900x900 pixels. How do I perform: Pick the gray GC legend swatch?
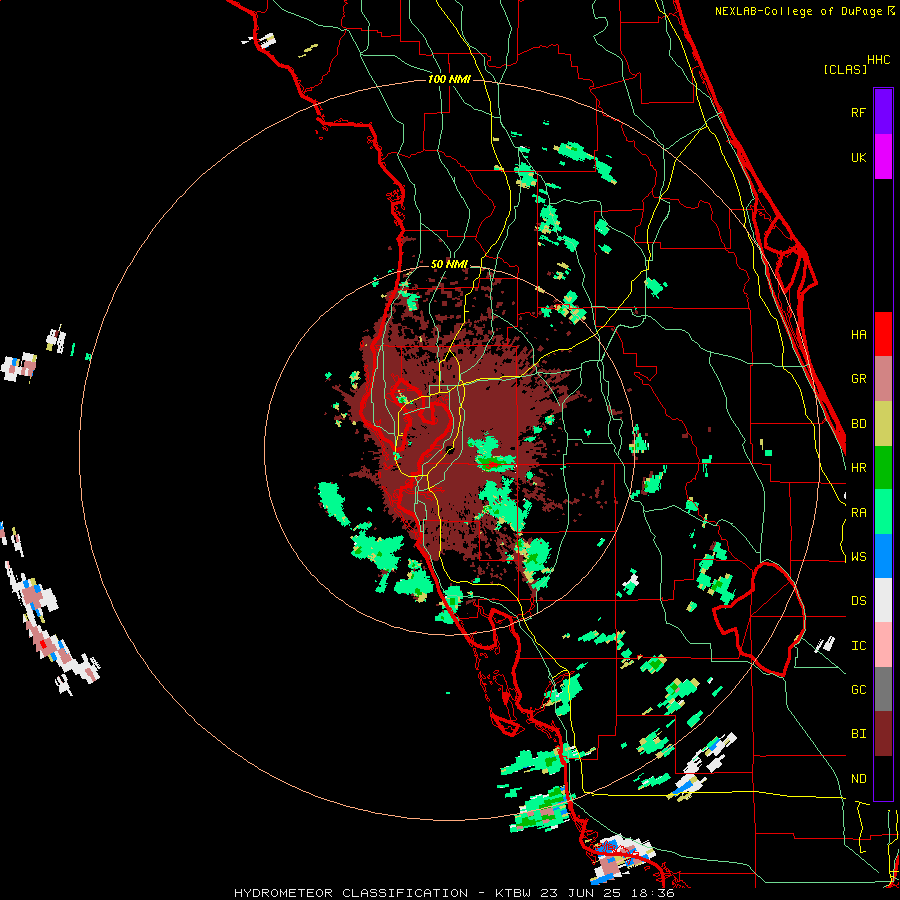tap(883, 689)
